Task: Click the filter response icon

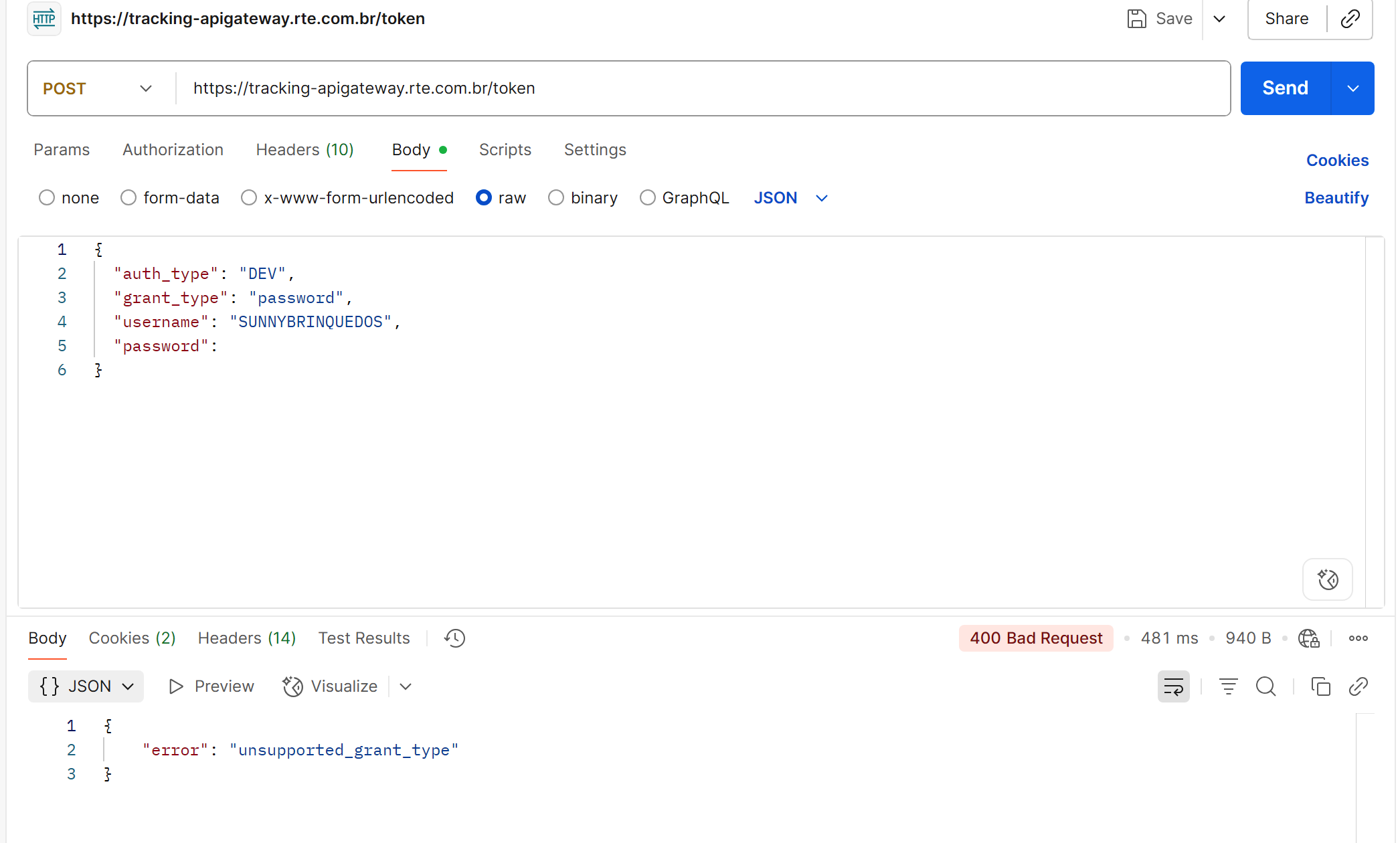Action: click(1228, 686)
